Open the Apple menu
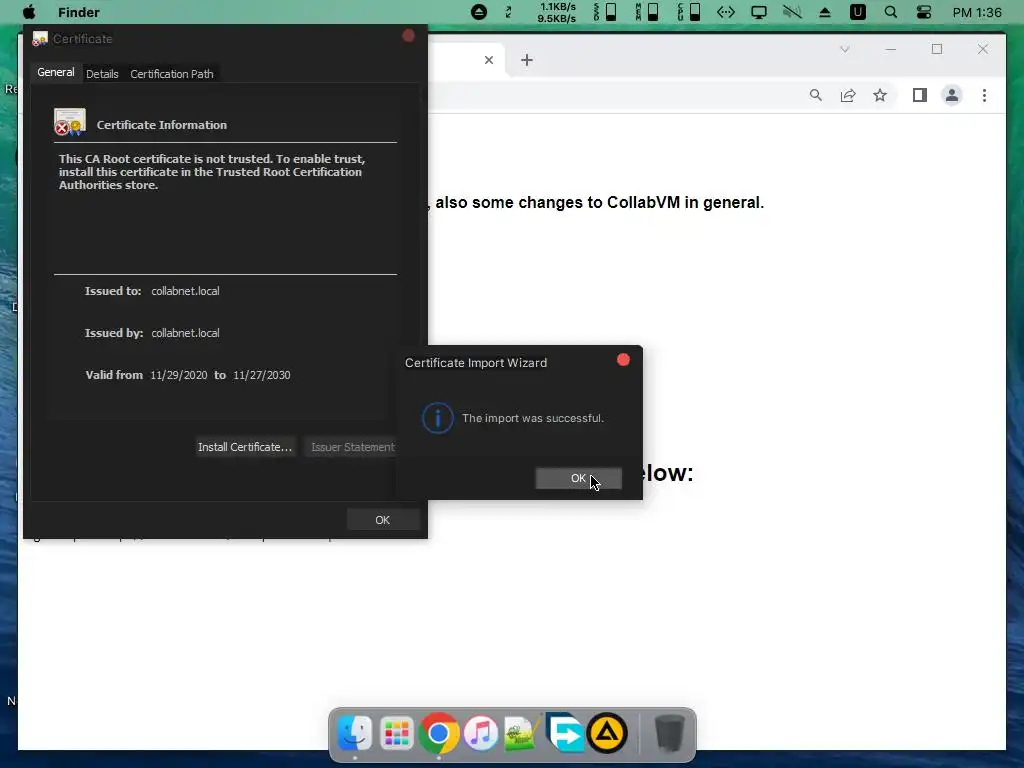 pyautogui.click(x=29, y=12)
